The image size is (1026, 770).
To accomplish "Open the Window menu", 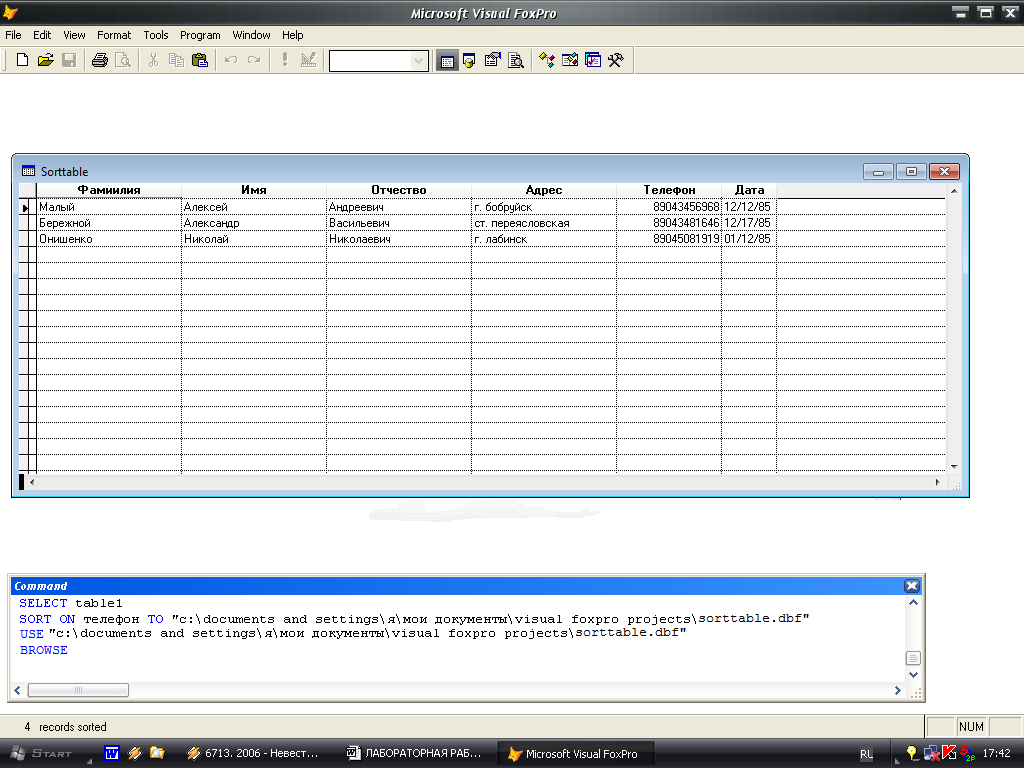I will (251, 35).
